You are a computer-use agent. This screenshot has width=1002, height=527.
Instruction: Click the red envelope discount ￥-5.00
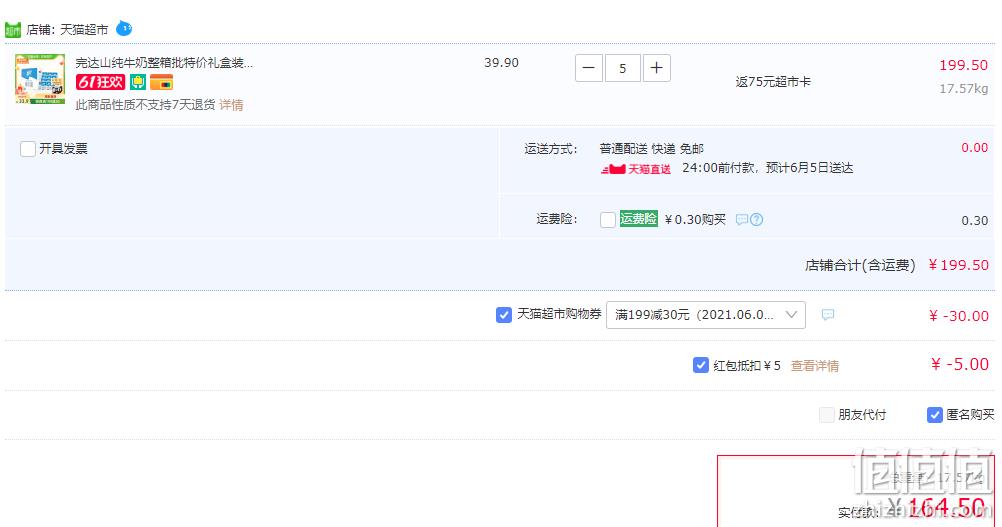[x=959, y=364]
